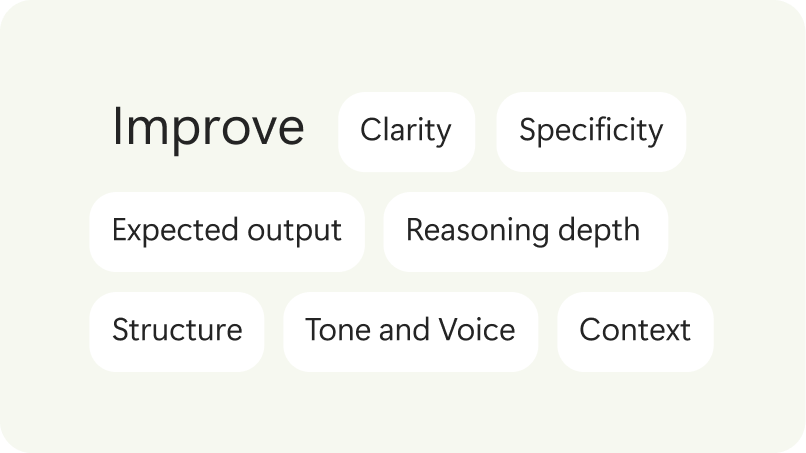Turn on Tone and Voice improvement

pyautogui.click(x=410, y=332)
